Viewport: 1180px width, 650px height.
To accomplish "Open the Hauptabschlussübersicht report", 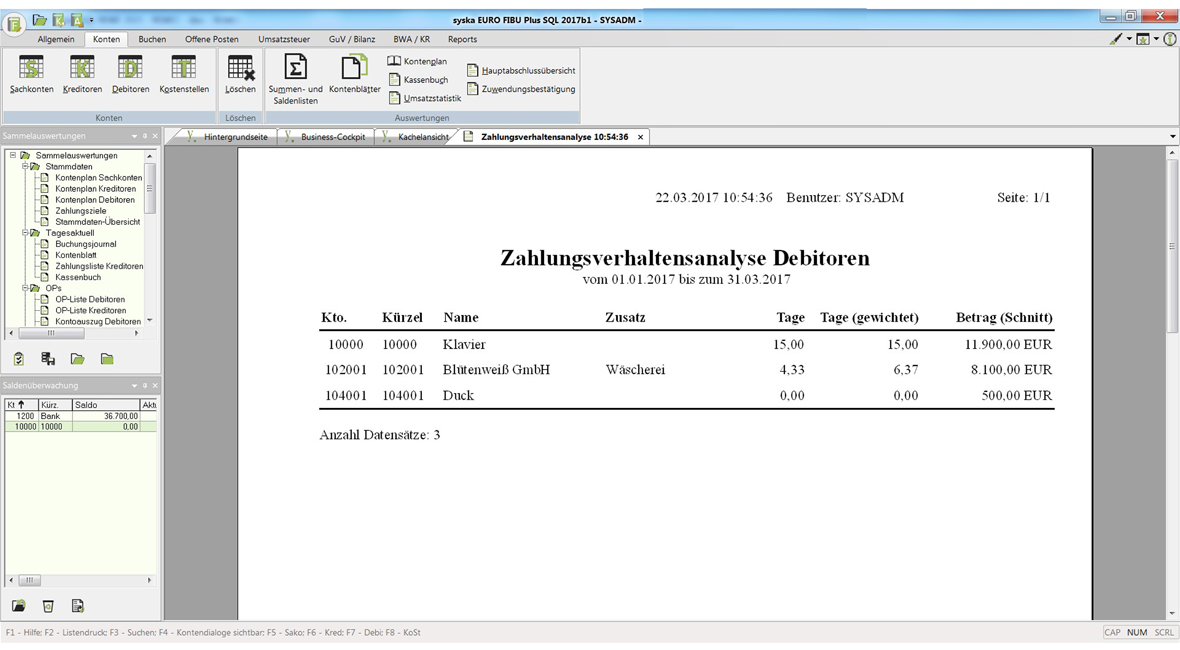I will point(527,71).
